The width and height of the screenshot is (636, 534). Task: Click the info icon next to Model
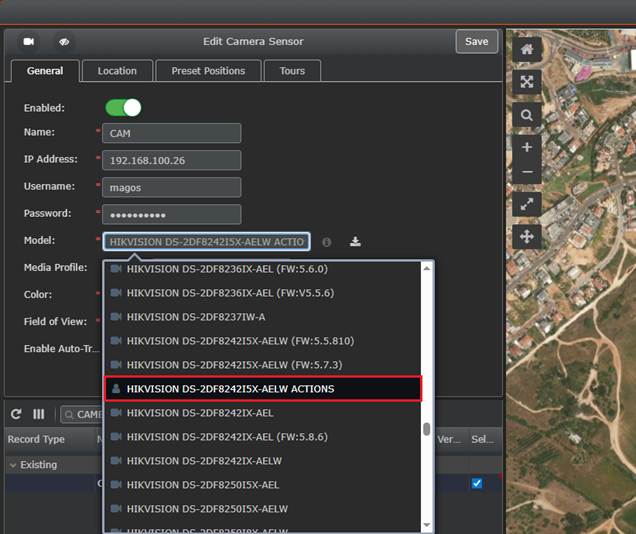tap(327, 242)
